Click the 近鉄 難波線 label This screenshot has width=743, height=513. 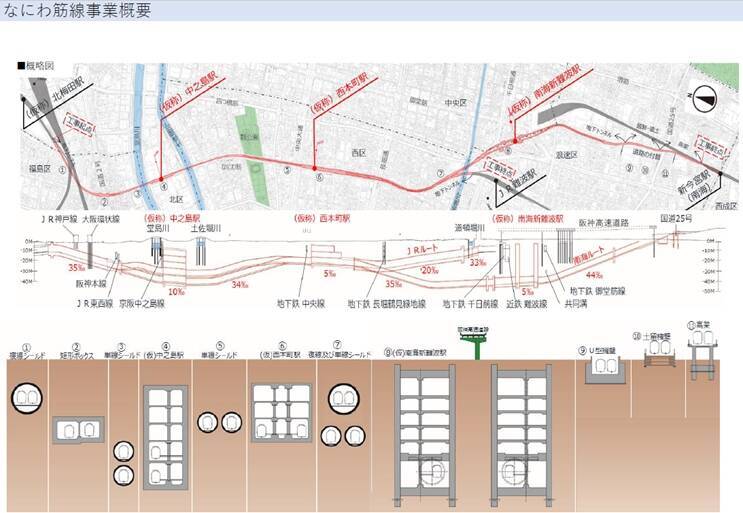[526, 304]
